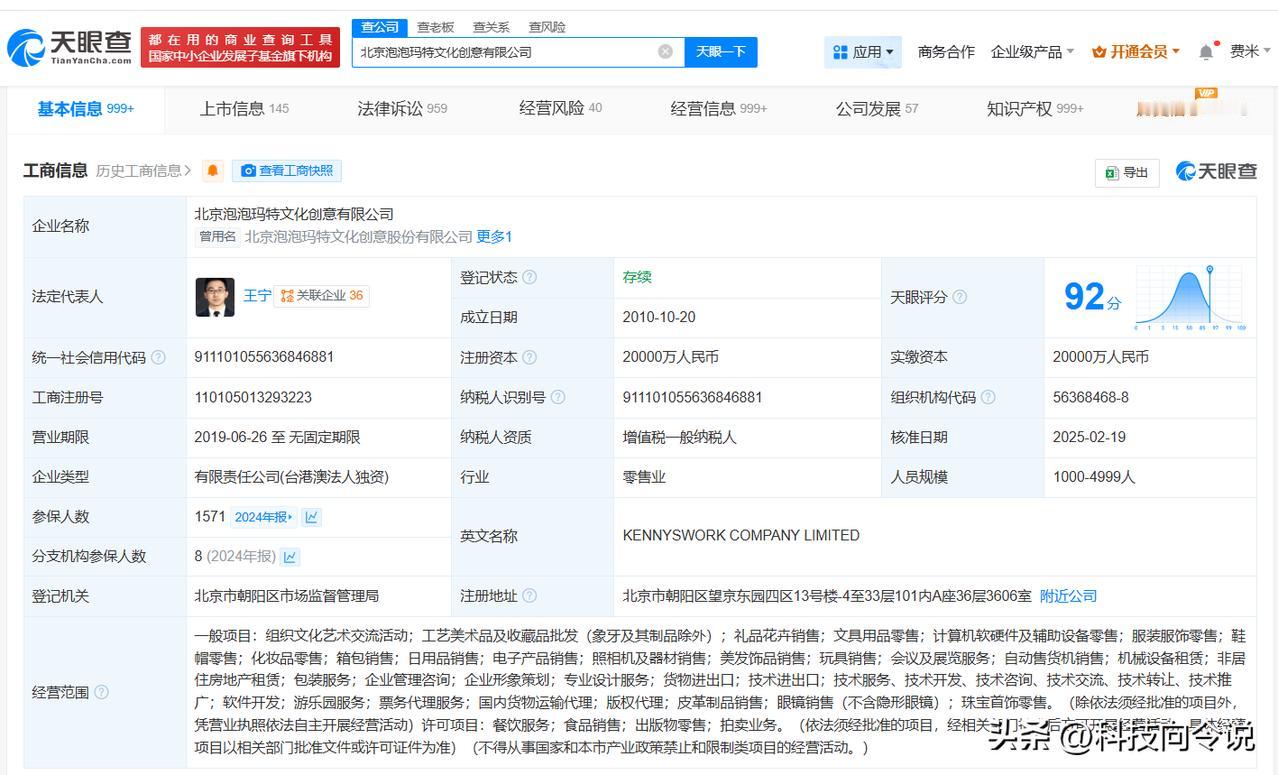Click the TianYanCha logo

click(69, 46)
